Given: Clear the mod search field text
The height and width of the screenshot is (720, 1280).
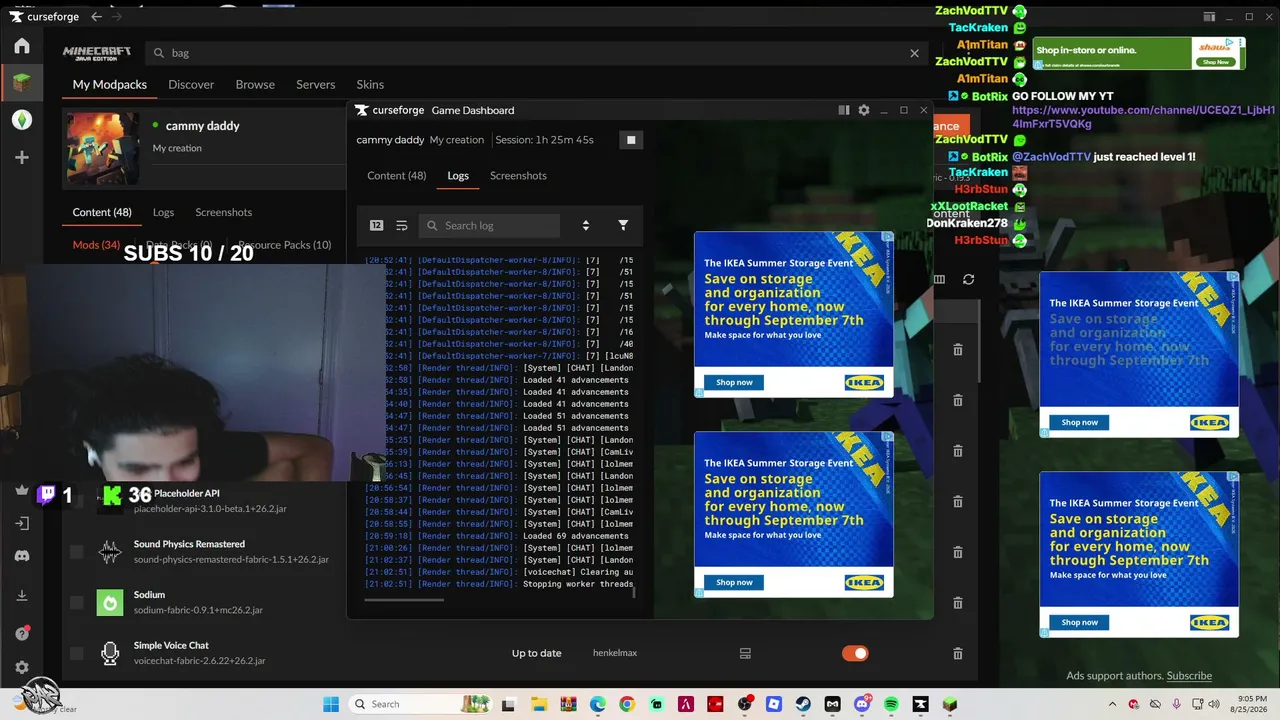Looking at the screenshot, I should point(914,53).
